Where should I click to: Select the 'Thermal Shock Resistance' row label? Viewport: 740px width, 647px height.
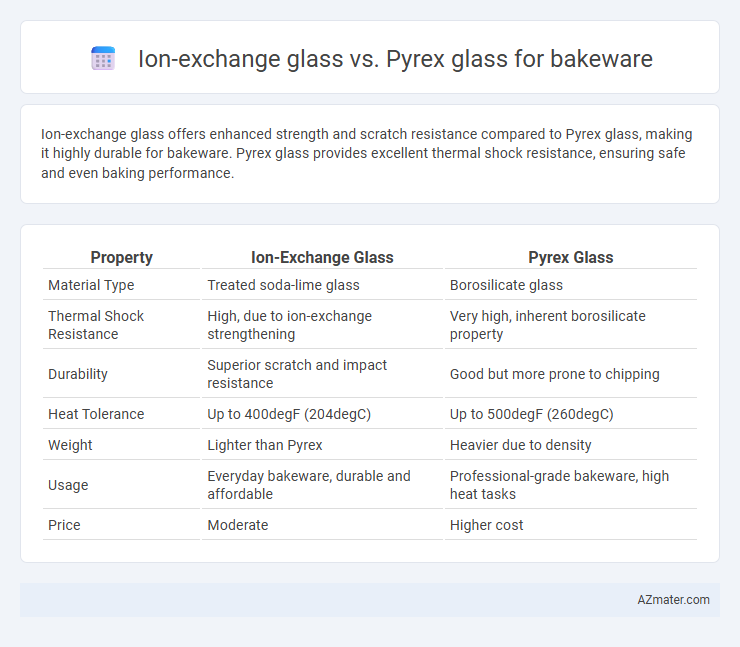[x=96, y=325]
